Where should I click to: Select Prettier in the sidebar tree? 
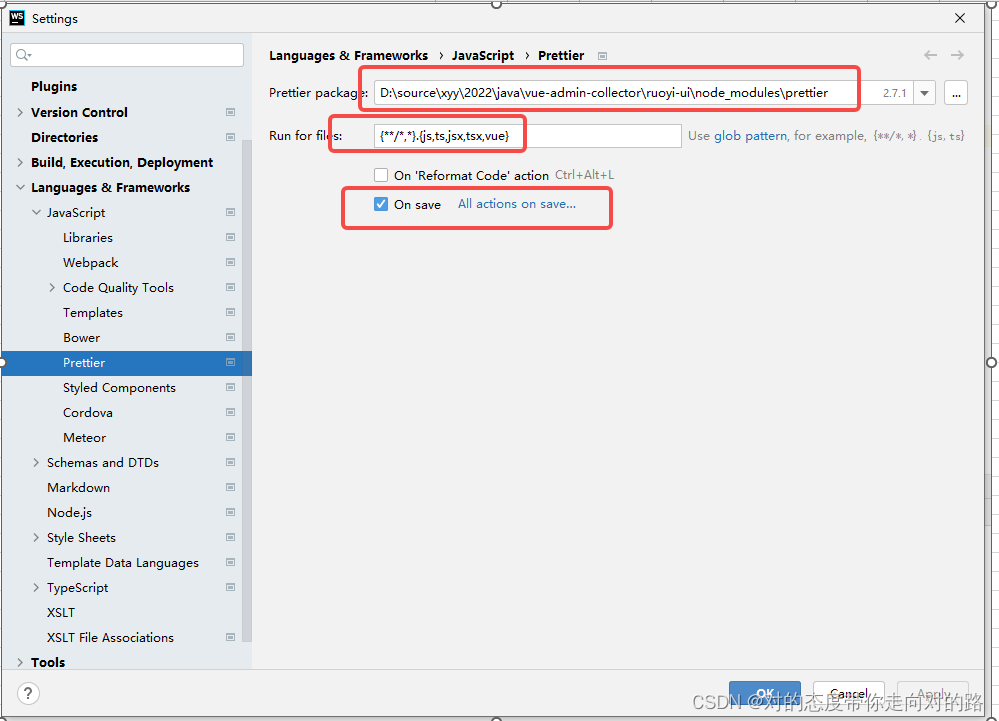pos(84,362)
